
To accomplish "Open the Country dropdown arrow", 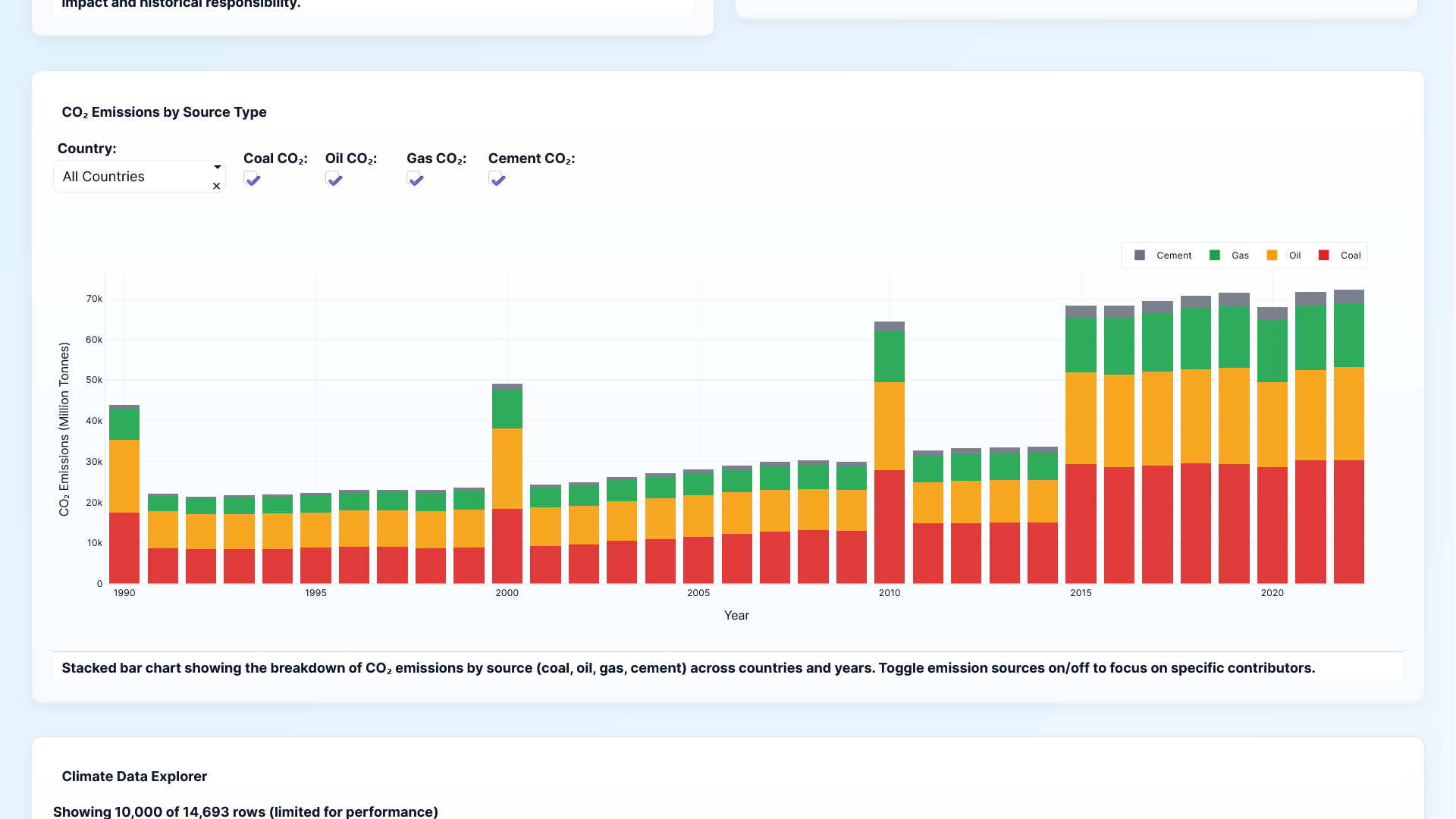I will point(217,167).
